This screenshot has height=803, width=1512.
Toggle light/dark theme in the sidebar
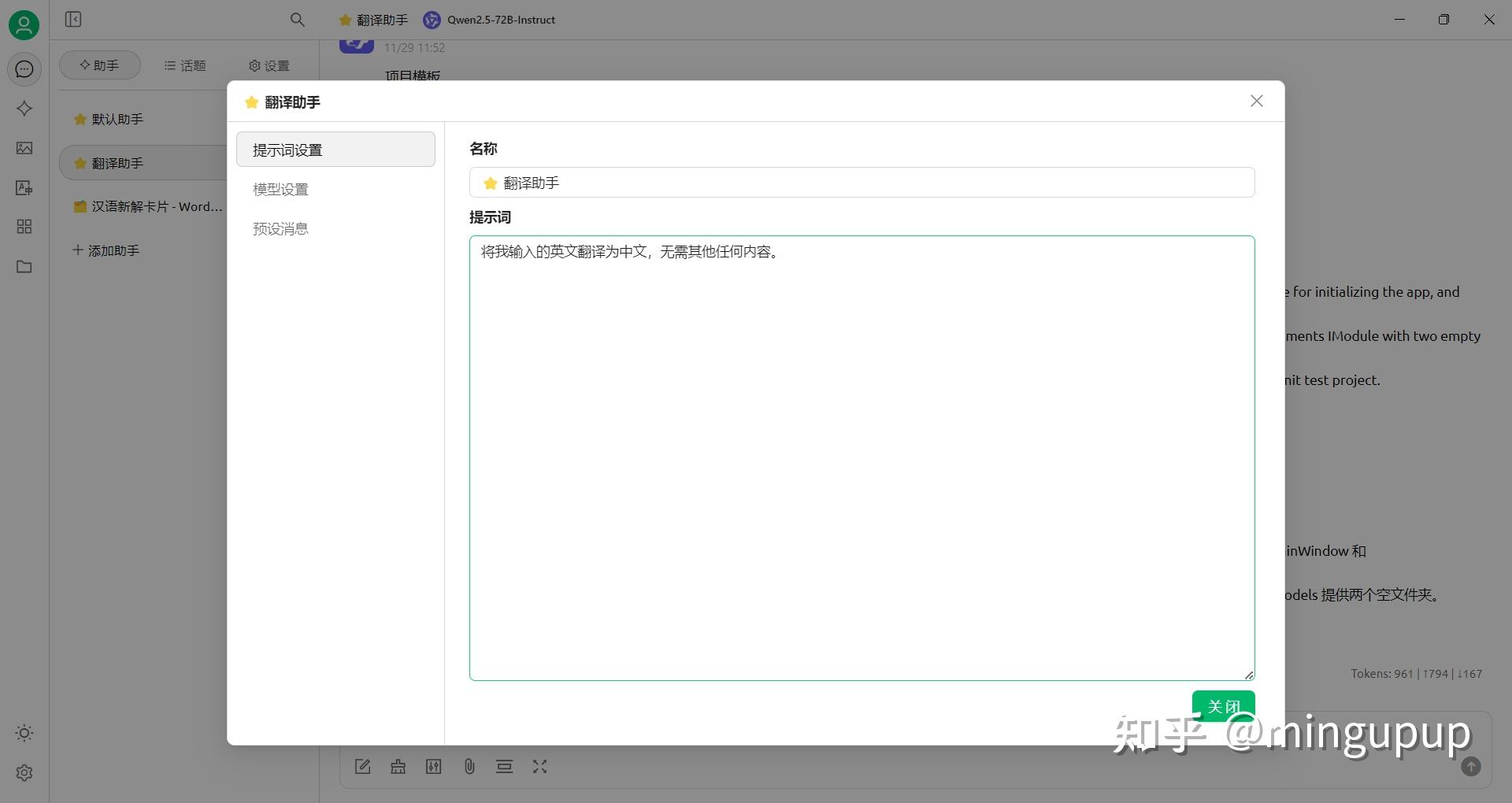24,734
